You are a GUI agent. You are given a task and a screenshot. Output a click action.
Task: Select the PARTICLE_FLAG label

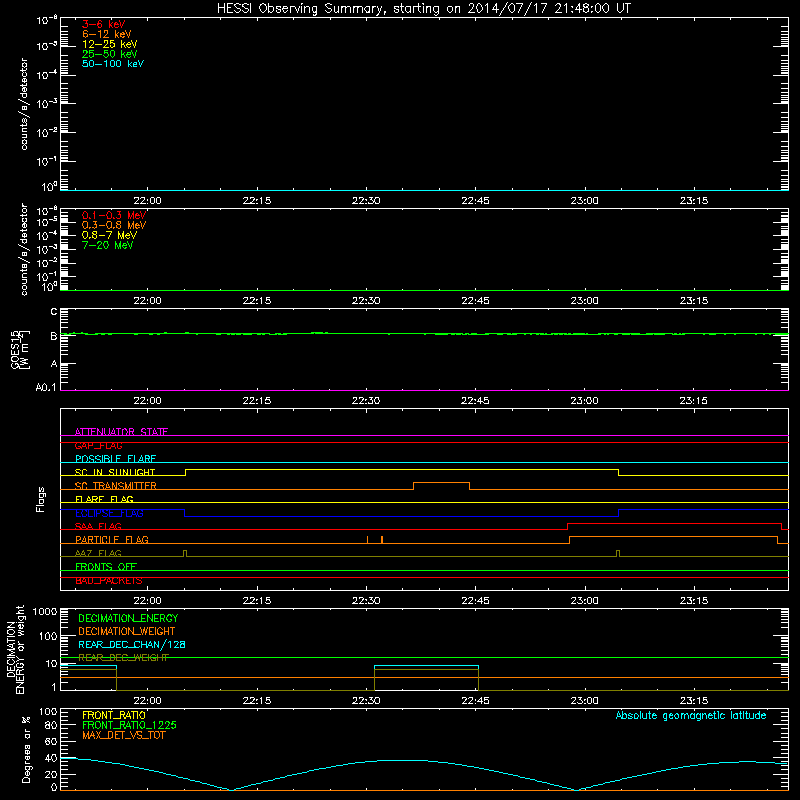coord(112,539)
